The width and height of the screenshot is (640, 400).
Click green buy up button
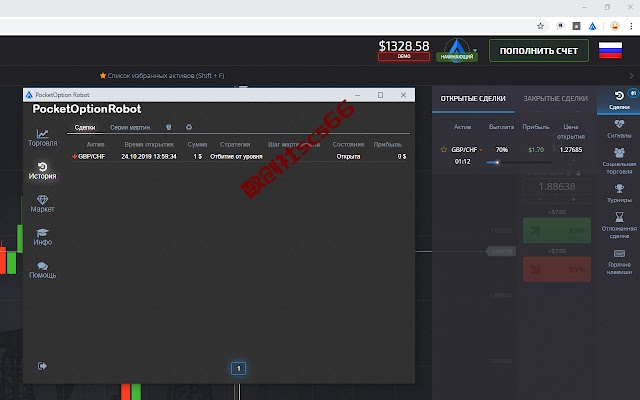(x=557, y=230)
